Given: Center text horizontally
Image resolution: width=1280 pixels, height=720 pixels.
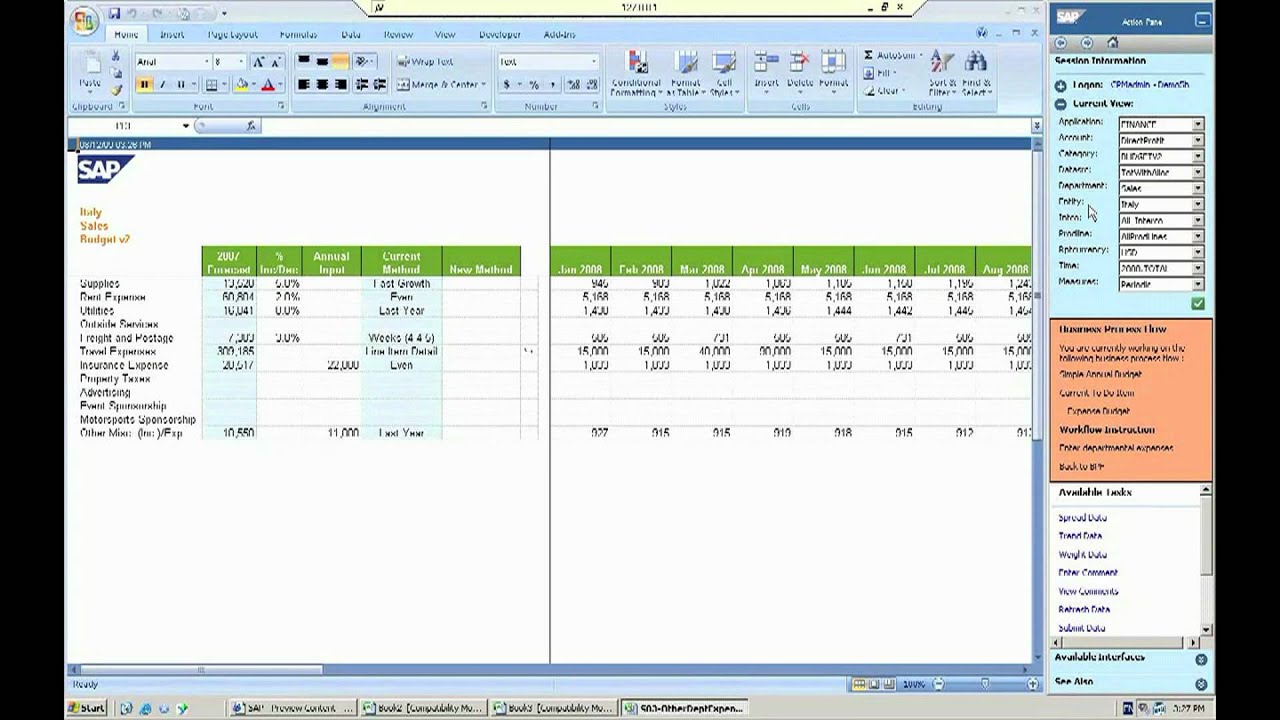Looking at the screenshot, I should [322, 85].
